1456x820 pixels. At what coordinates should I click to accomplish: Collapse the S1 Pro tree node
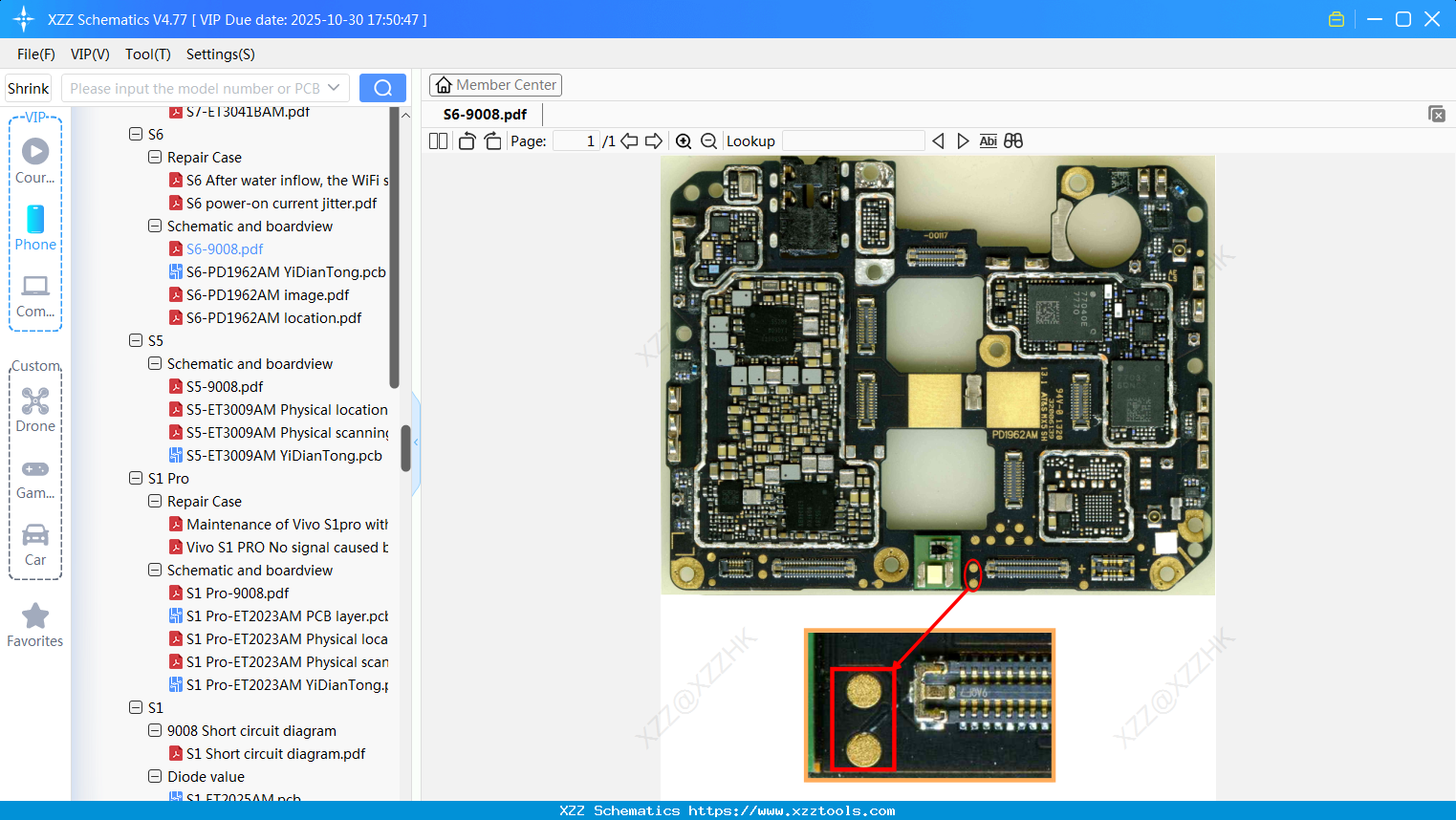136,479
